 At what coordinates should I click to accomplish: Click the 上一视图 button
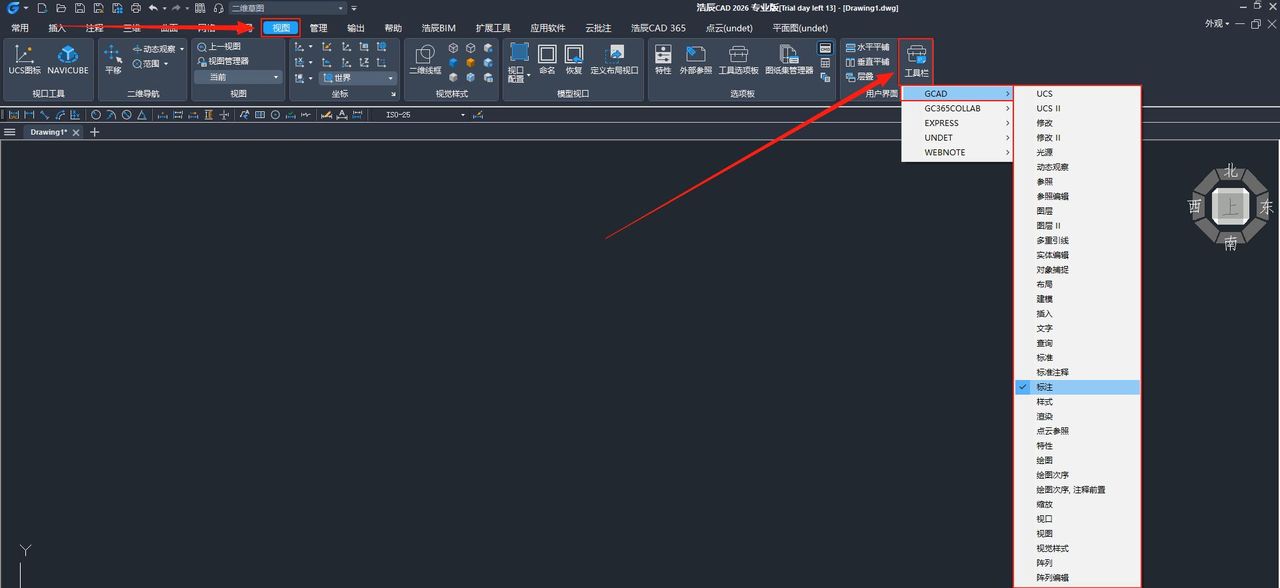[x=219, y=47]
